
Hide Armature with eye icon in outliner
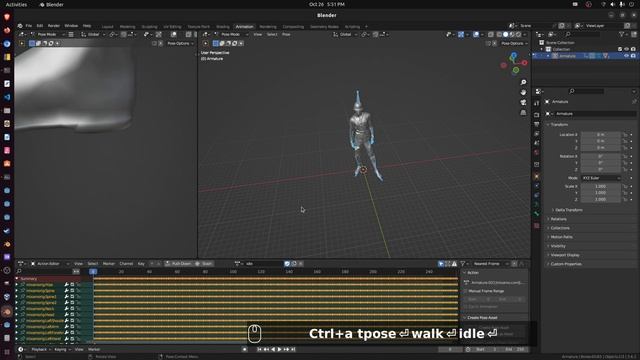(627, 56)
